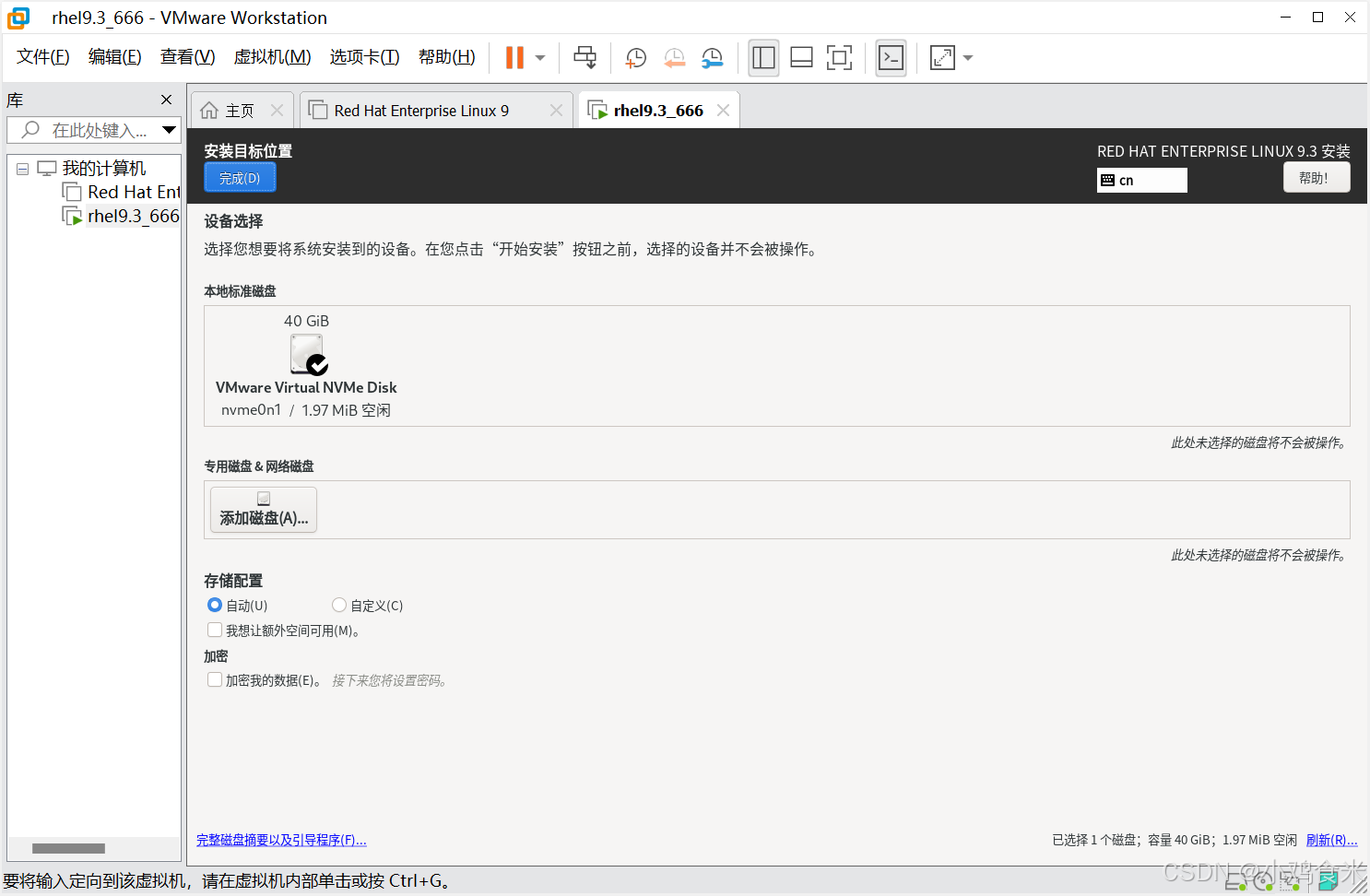1370x896 pixels.
Task: Open the 选项卡(T) menu
Action: [x=365, y=57]
